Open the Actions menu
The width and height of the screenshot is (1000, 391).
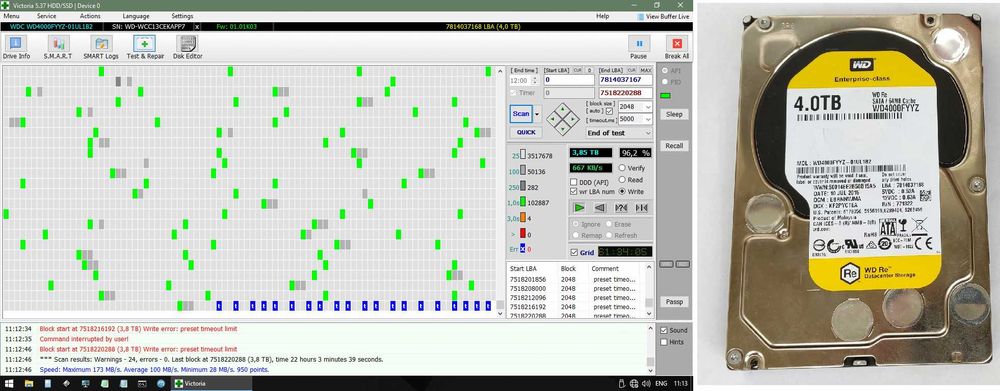pyautogui.click(x=90, y=16)
